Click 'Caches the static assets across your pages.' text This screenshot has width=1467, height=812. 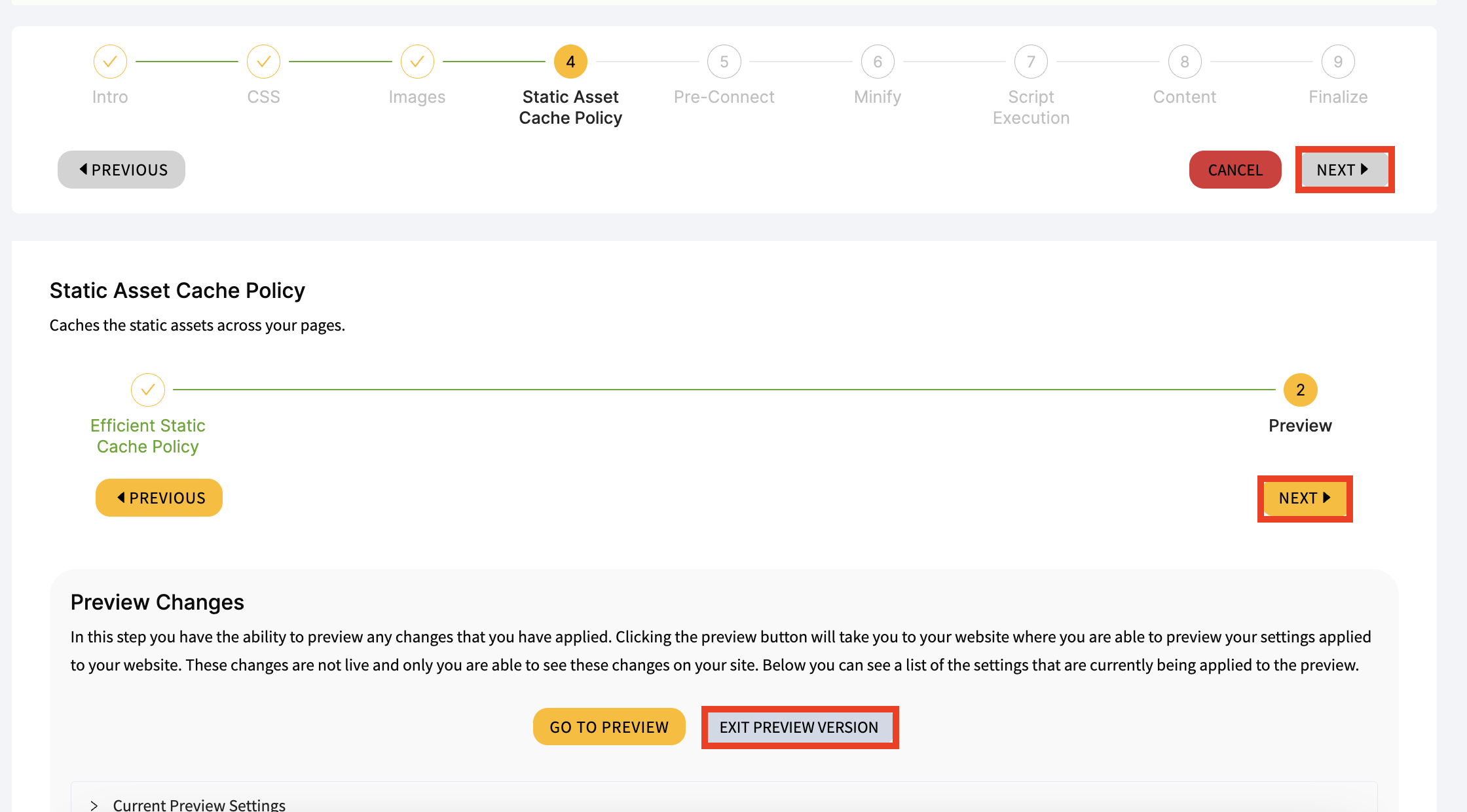tap(197, 325)
